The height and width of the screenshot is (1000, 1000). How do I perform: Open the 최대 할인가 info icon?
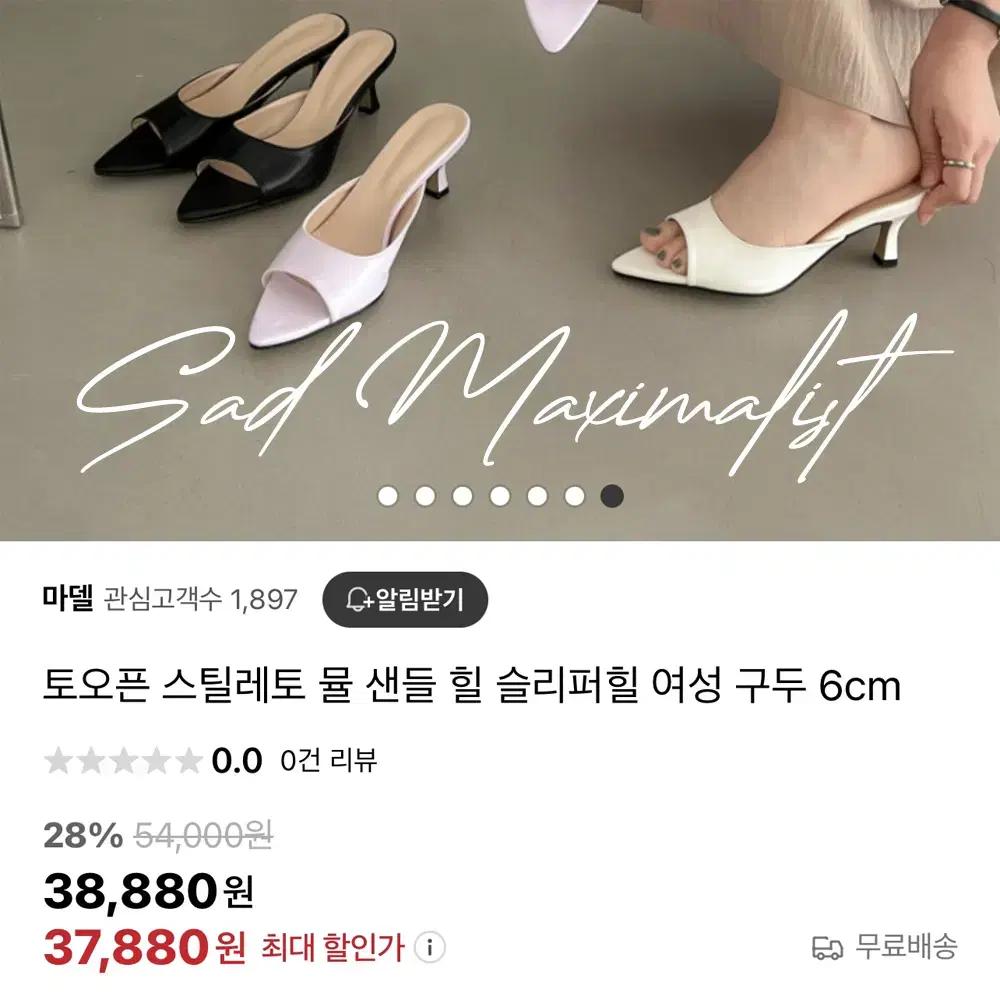tap(430, 947)
